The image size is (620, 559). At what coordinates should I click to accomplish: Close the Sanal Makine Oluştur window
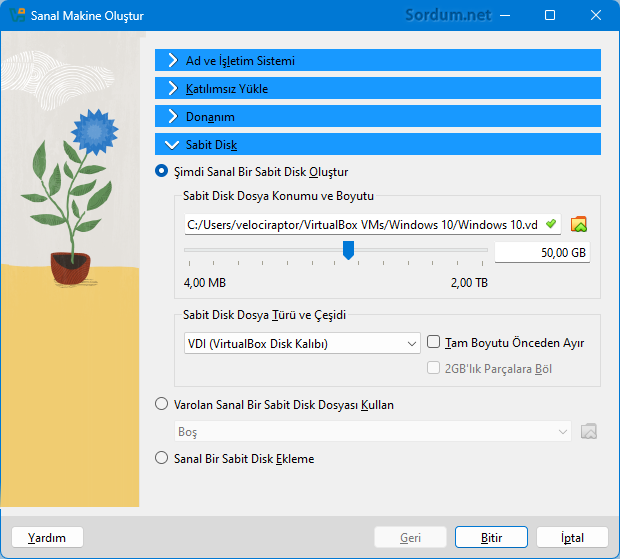tap(596, 15)
